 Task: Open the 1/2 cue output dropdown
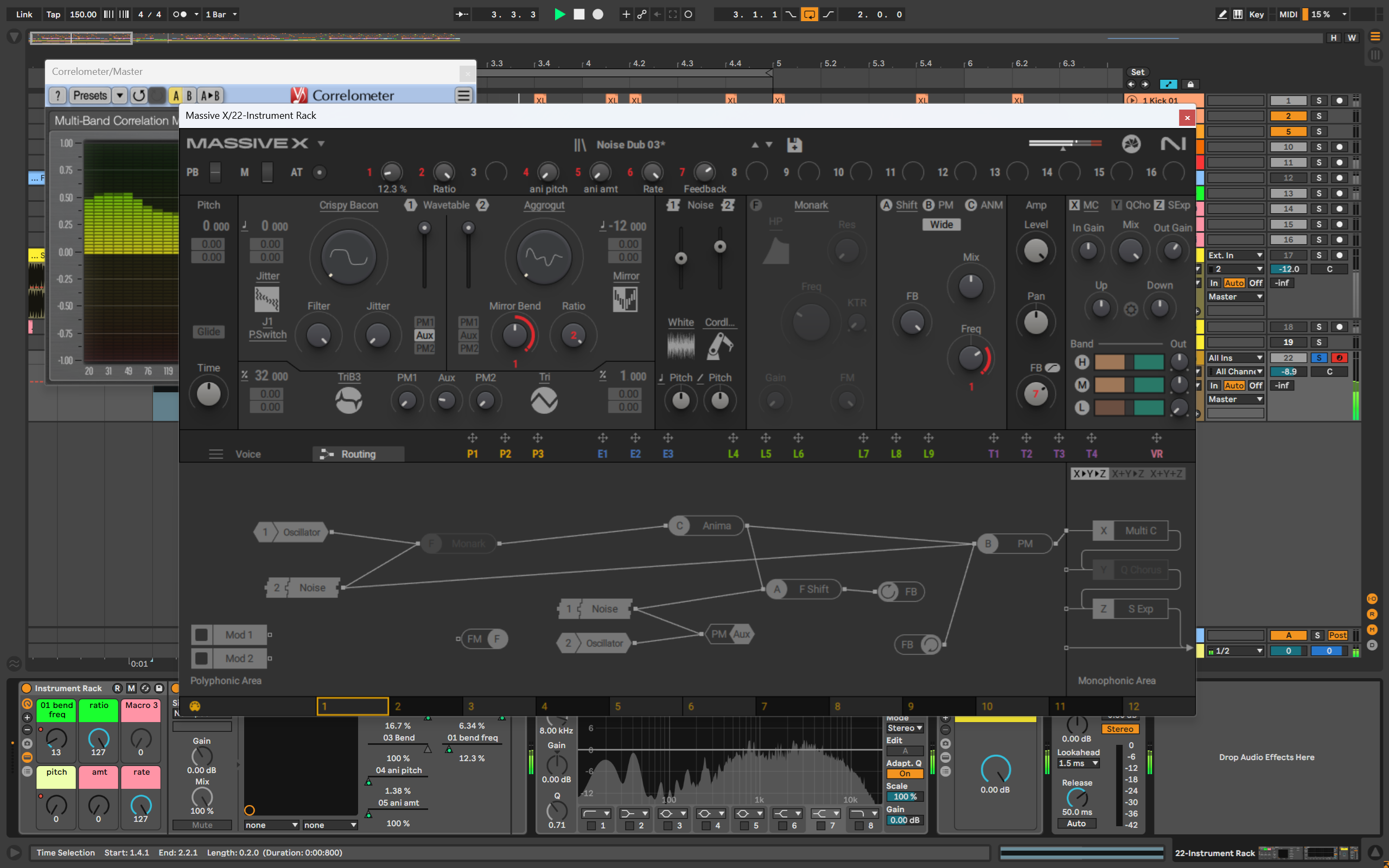[1235, 650]
